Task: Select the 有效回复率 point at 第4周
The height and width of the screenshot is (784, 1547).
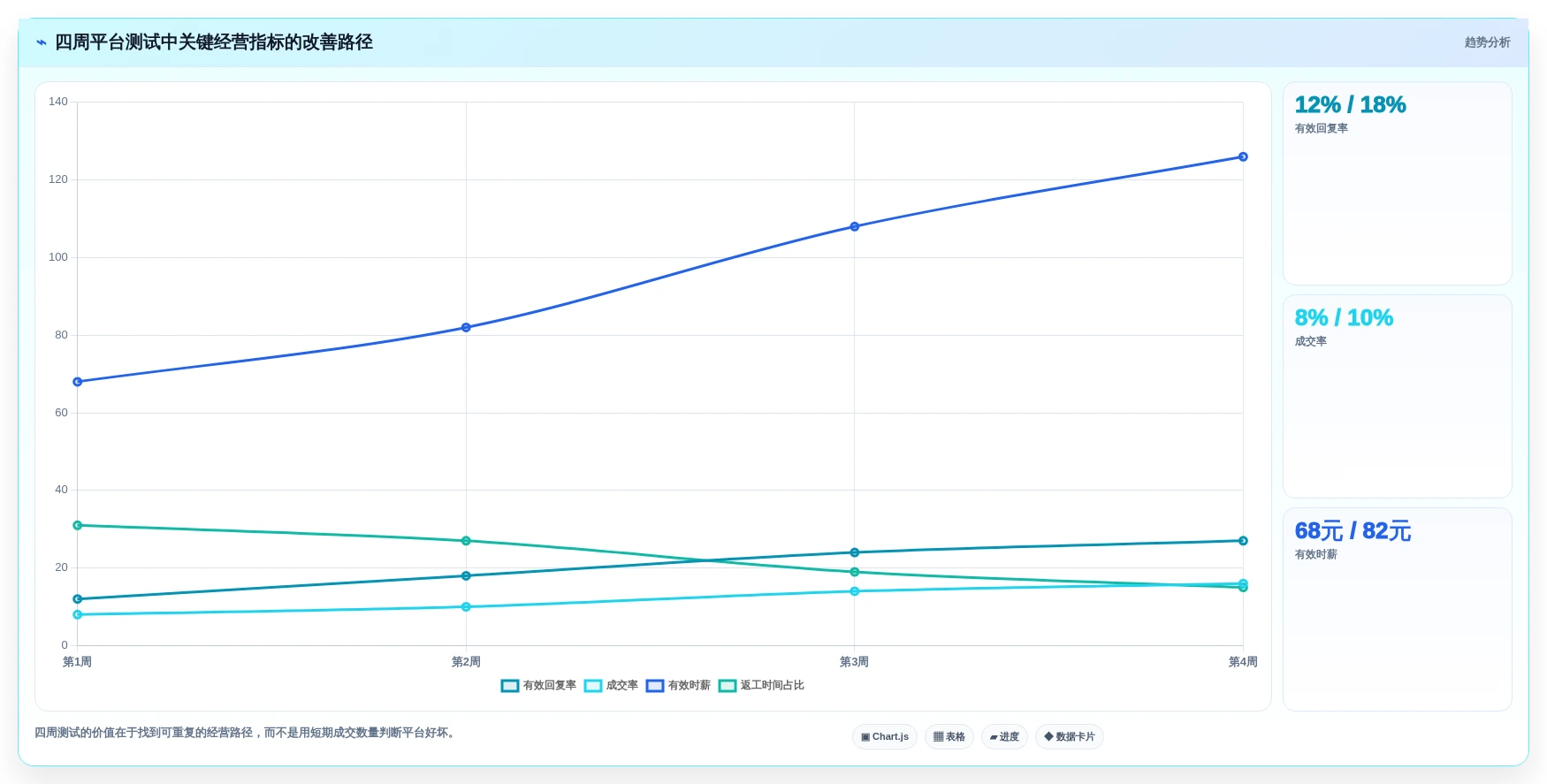Action: (x=1243, y=541)
